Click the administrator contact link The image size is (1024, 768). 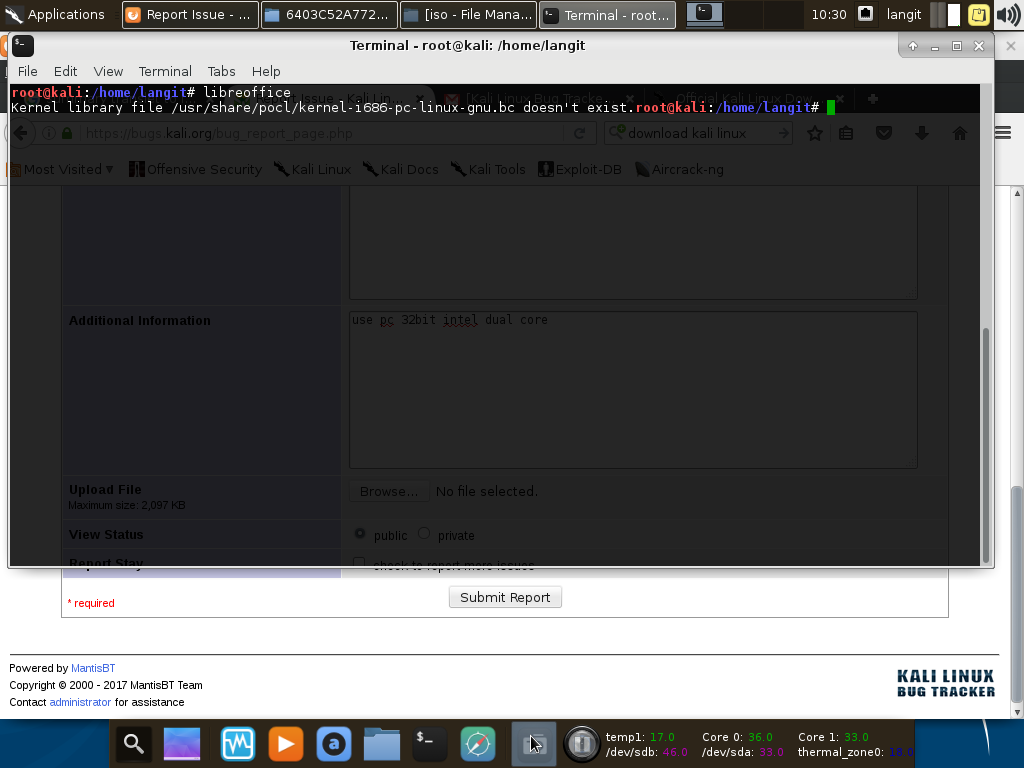point(80,702)
